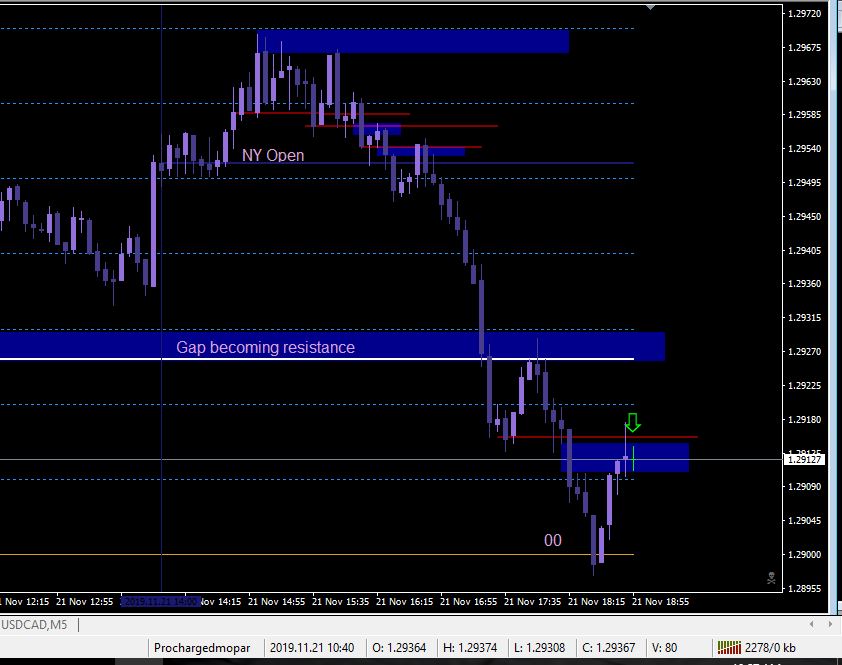
Task: Select the blue rectangle at the chart top
Action: (413, 41)
